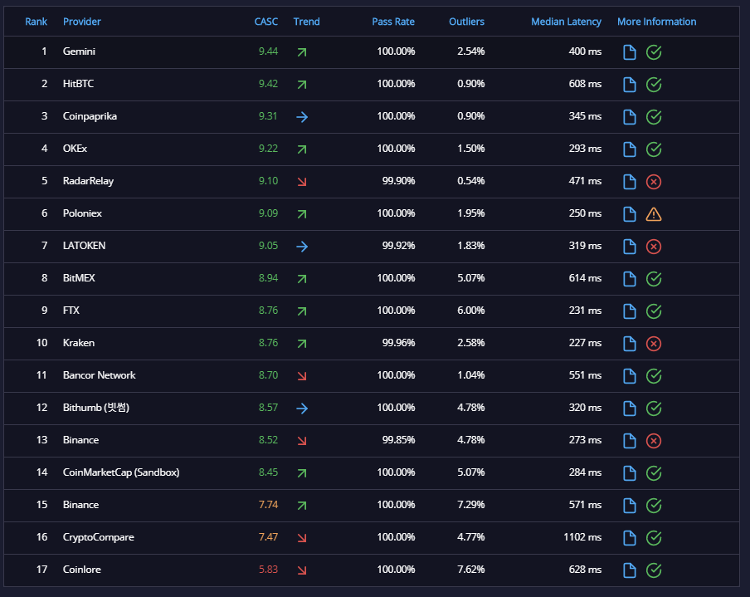Image resolution: width=750 pixels, height=597 pixels.
Task: Select the Gemini provider name
Action: pos(79,51)
